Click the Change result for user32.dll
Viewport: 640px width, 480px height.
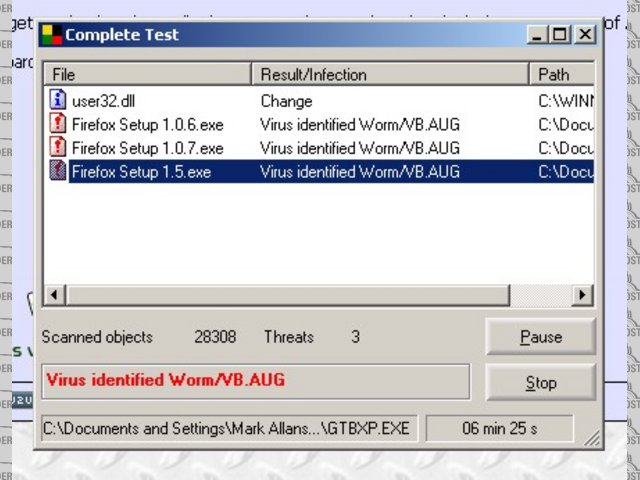coord(287,101)
